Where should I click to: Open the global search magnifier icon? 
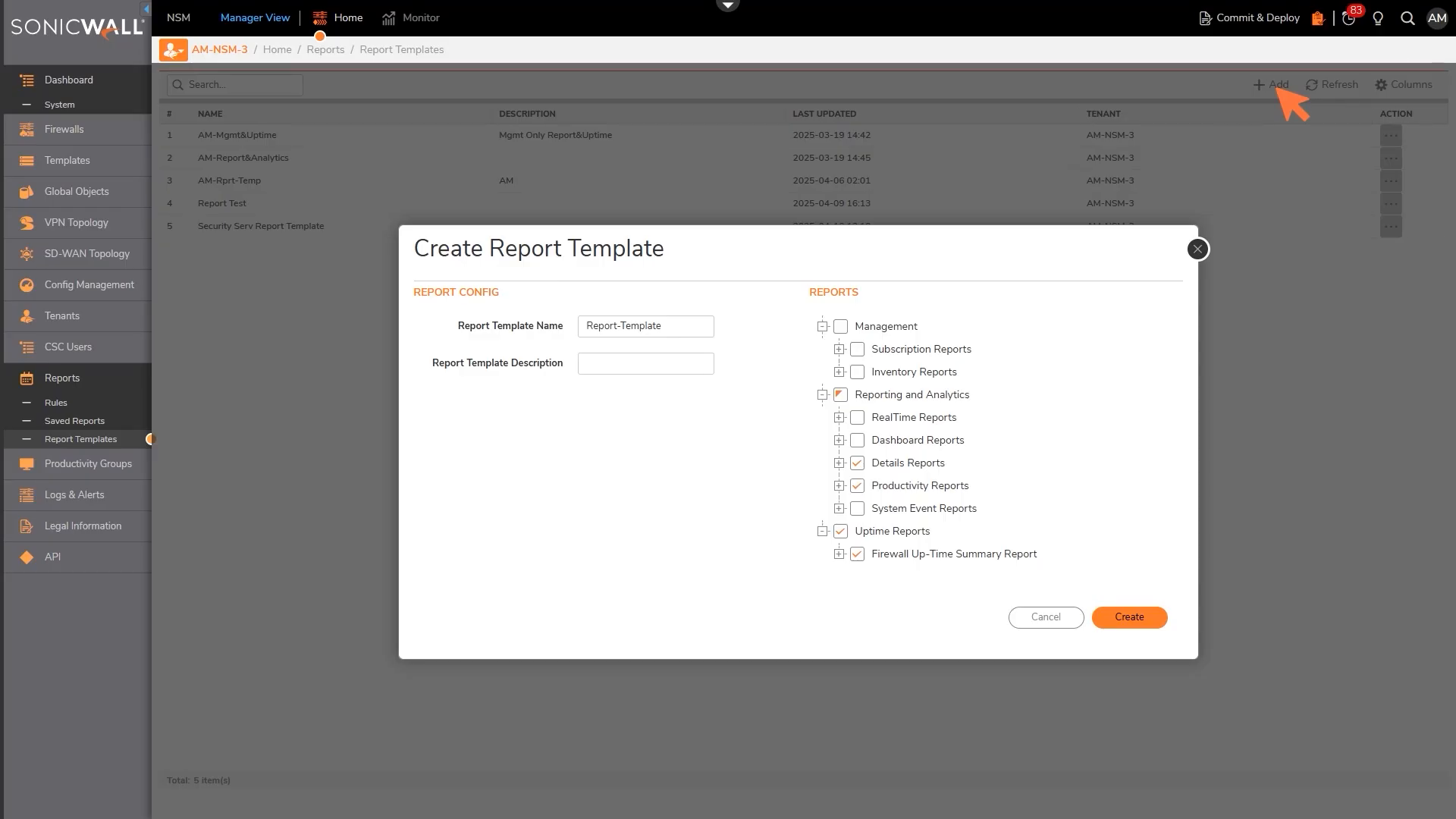1408,18
